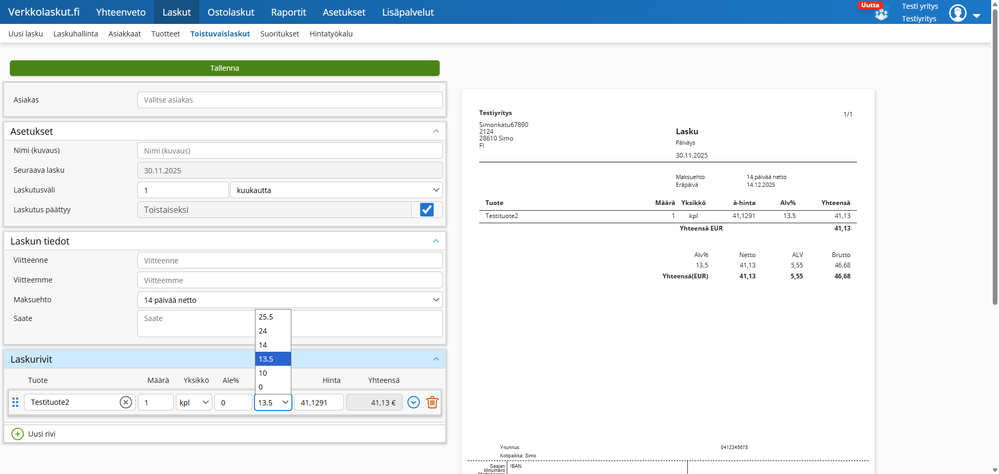
Task: Clear the Testituote2 product field
Action: pos(126,402)
